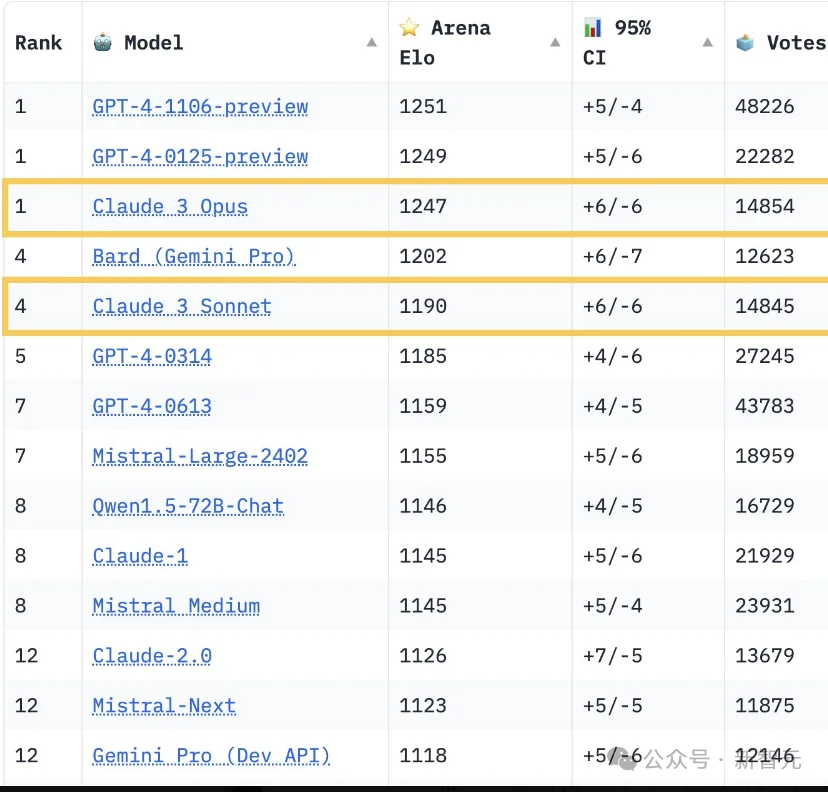
Task: Click the ballot box icon beside Votes
Action: point(745,42)
